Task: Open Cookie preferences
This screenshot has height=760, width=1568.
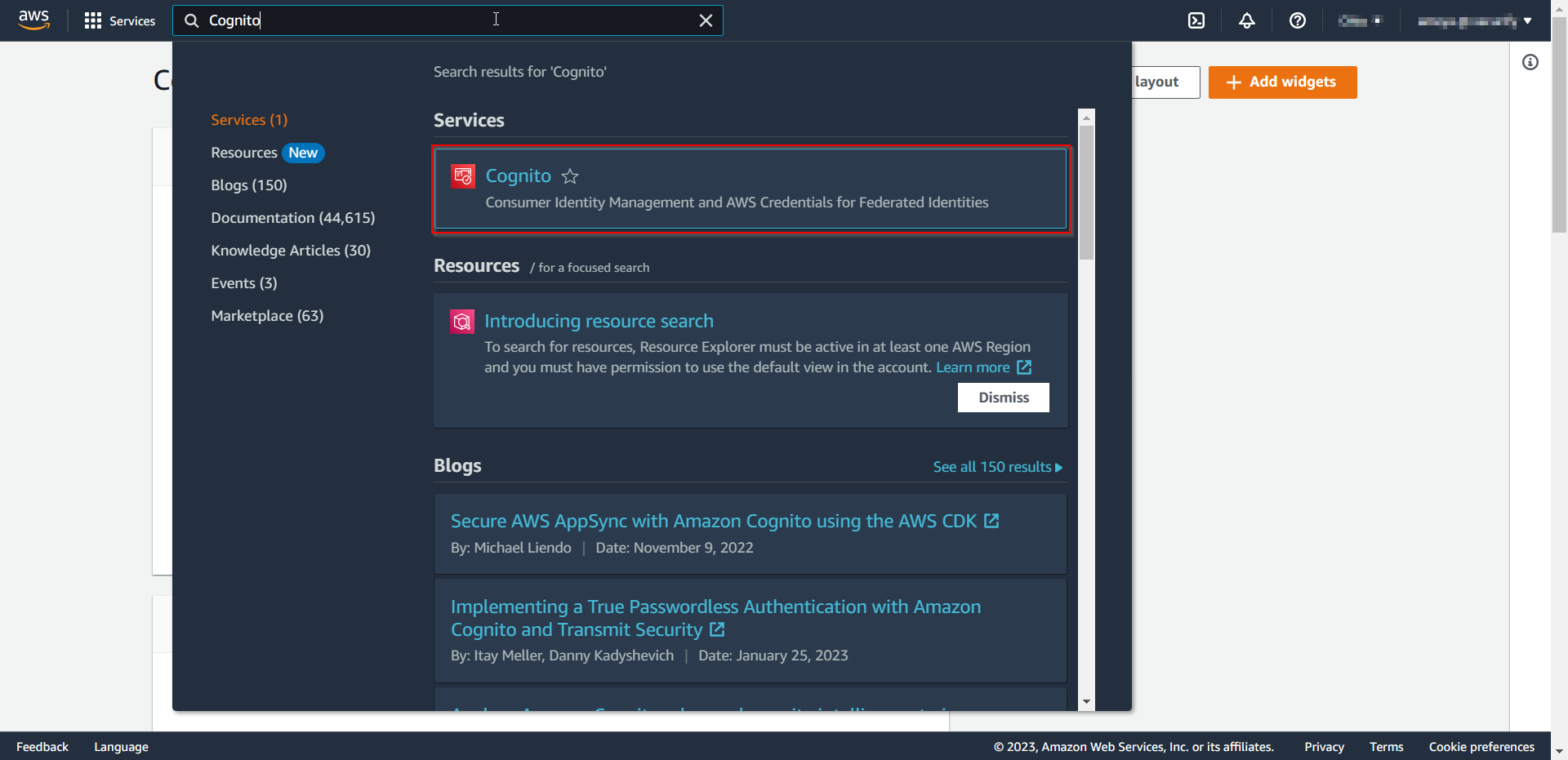Action: point(1481,747)
